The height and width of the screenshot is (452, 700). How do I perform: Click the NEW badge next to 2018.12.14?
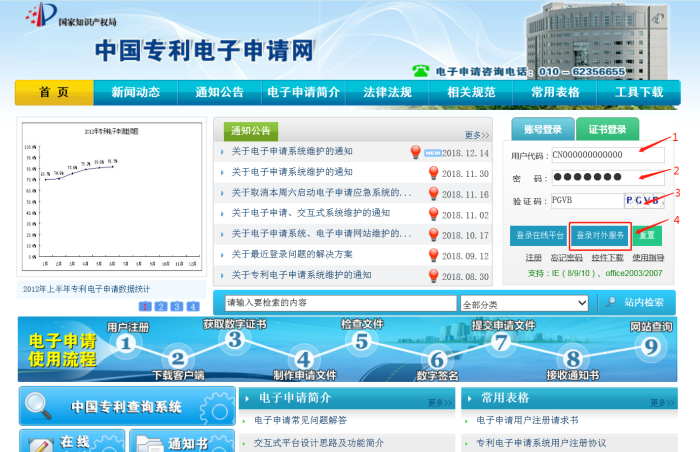pyautogui.click(x=432, y=153)
